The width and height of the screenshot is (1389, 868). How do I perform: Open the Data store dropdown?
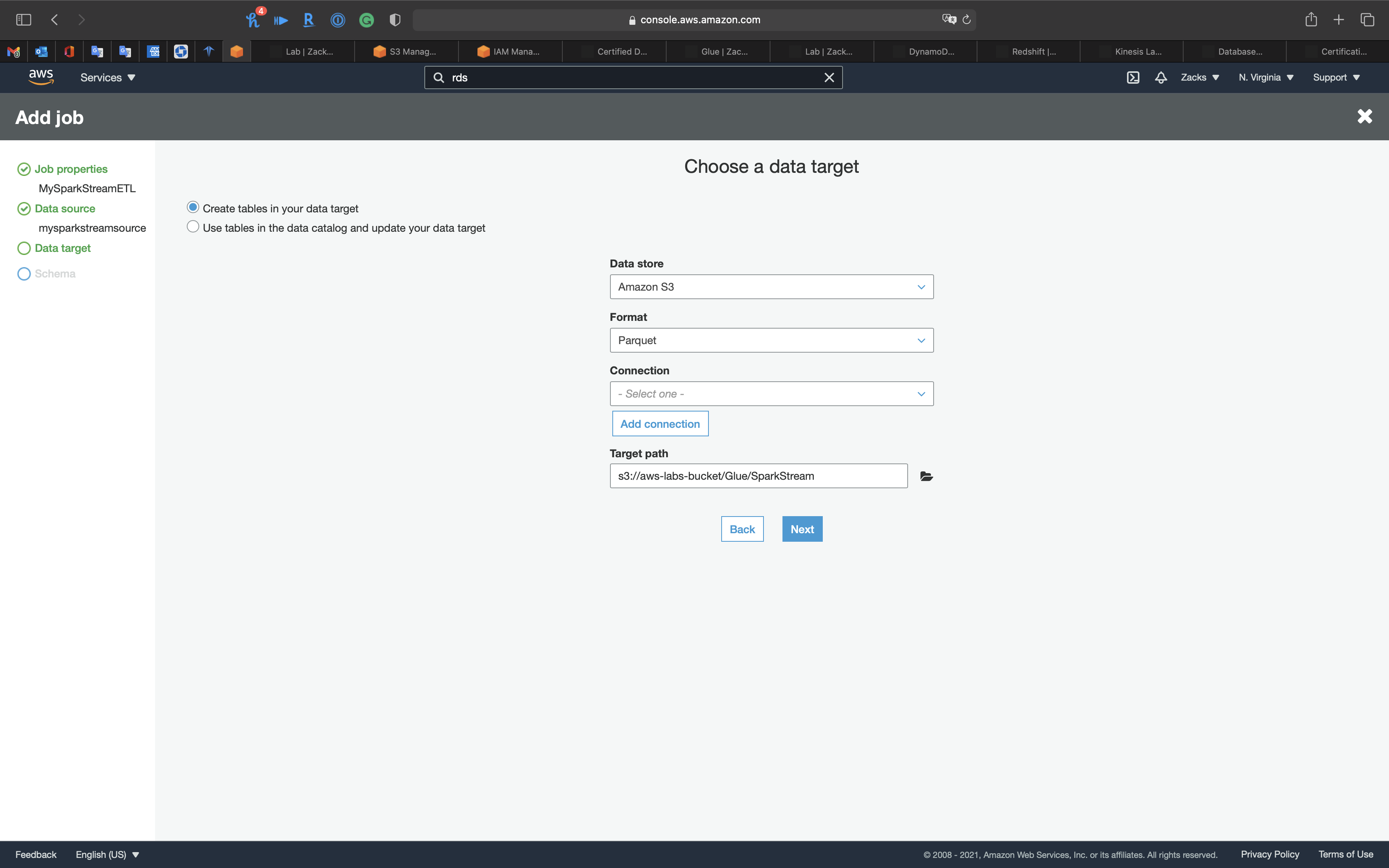(771, 287)
